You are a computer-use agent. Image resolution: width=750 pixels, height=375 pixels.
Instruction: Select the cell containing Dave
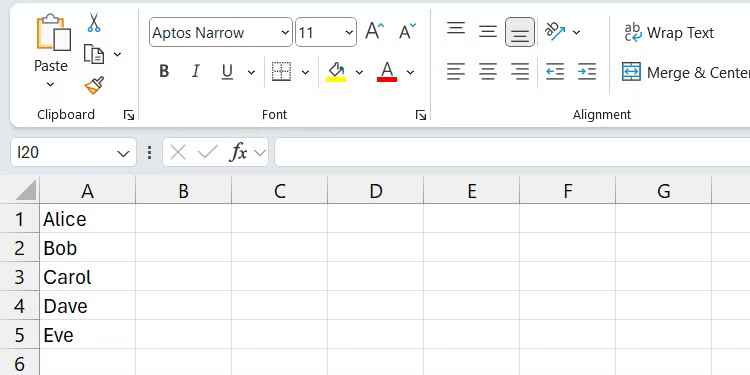pyautogui.click(x=88, y=305)
